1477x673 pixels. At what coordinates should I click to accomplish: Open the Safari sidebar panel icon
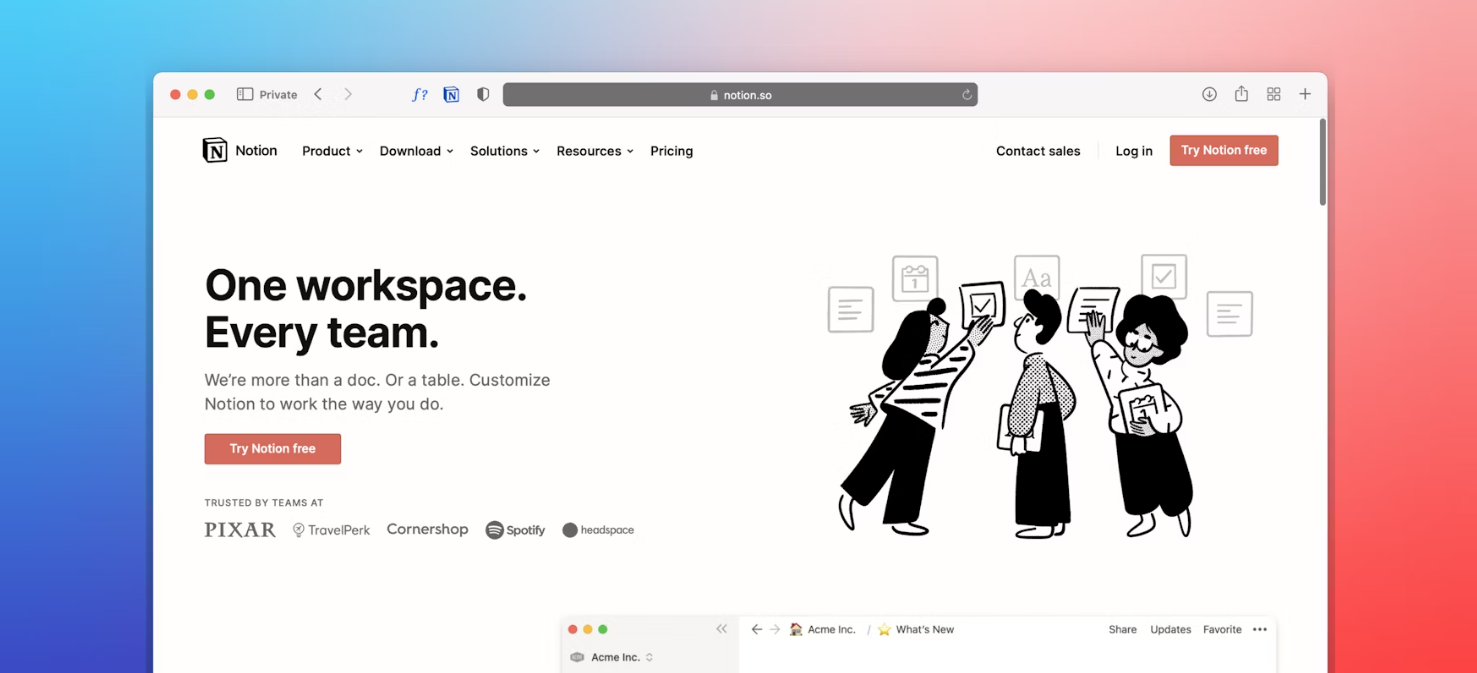tap(245, 94)
